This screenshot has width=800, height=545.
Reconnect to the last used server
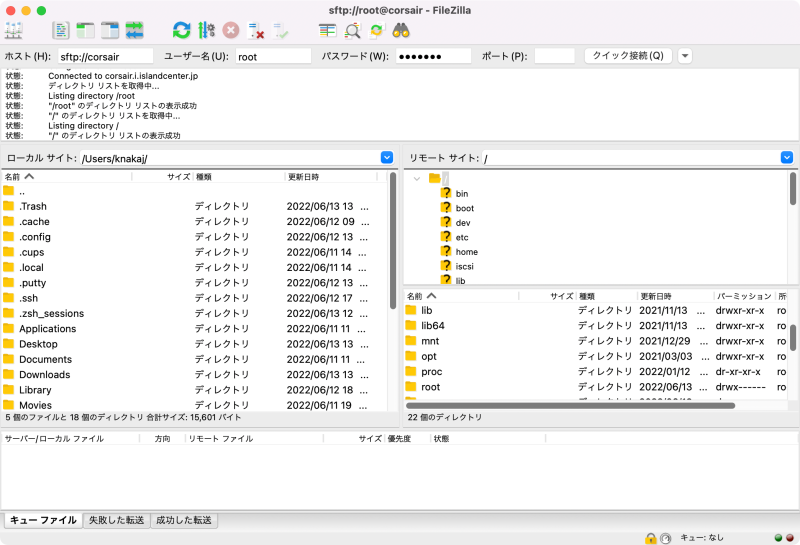point(280,31)
